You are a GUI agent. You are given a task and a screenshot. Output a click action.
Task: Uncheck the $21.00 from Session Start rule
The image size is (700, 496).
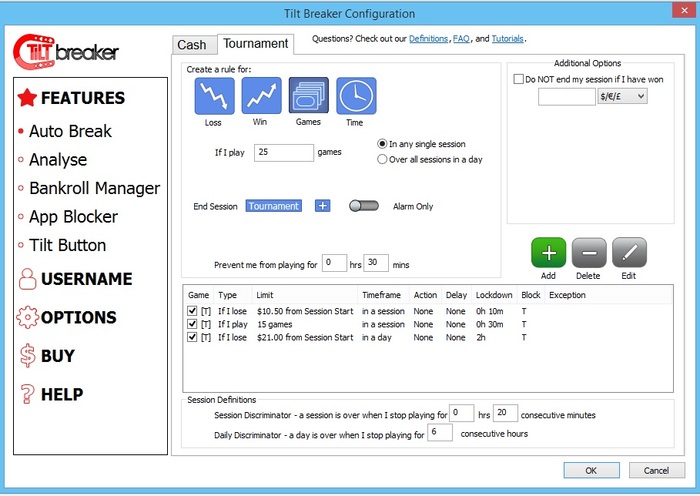click(x=192, y=337)
